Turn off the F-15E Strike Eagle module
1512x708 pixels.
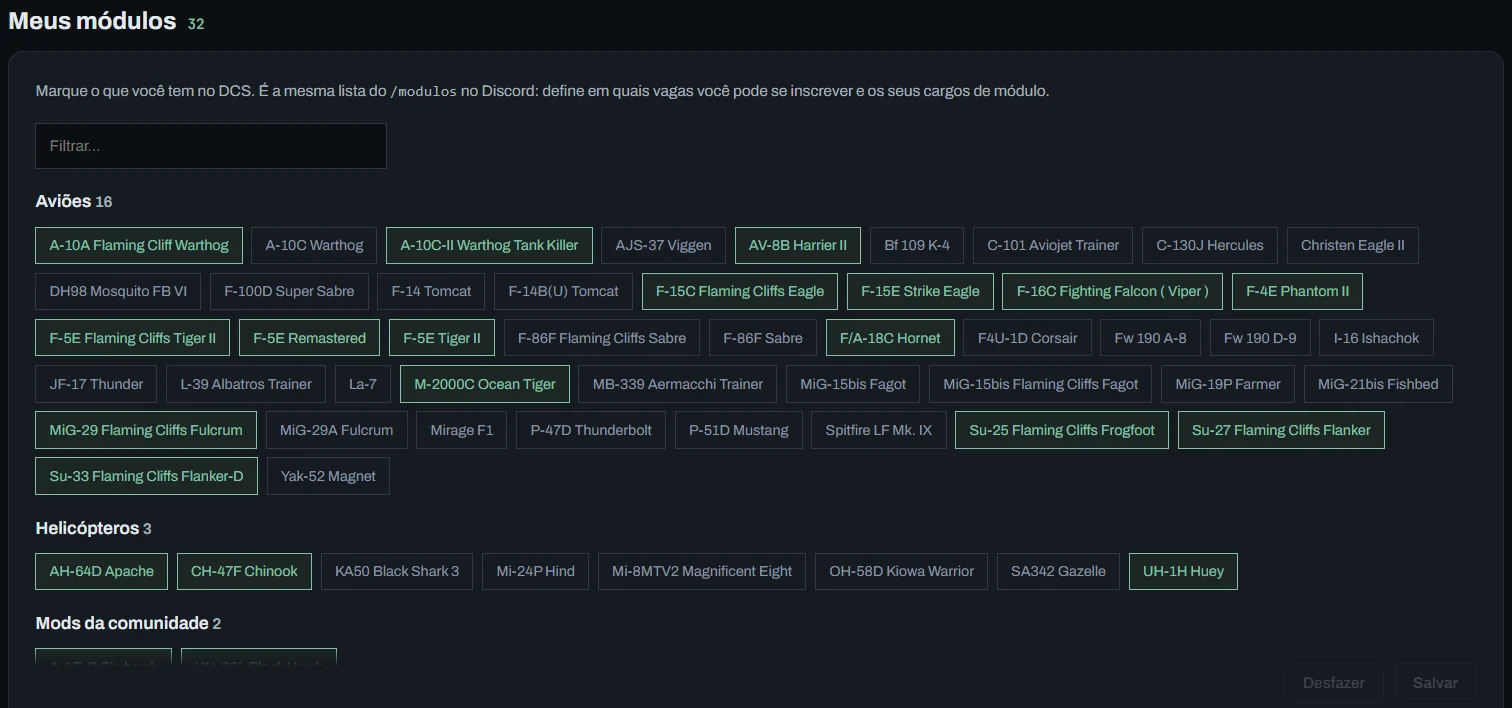[x=921, y=292]
